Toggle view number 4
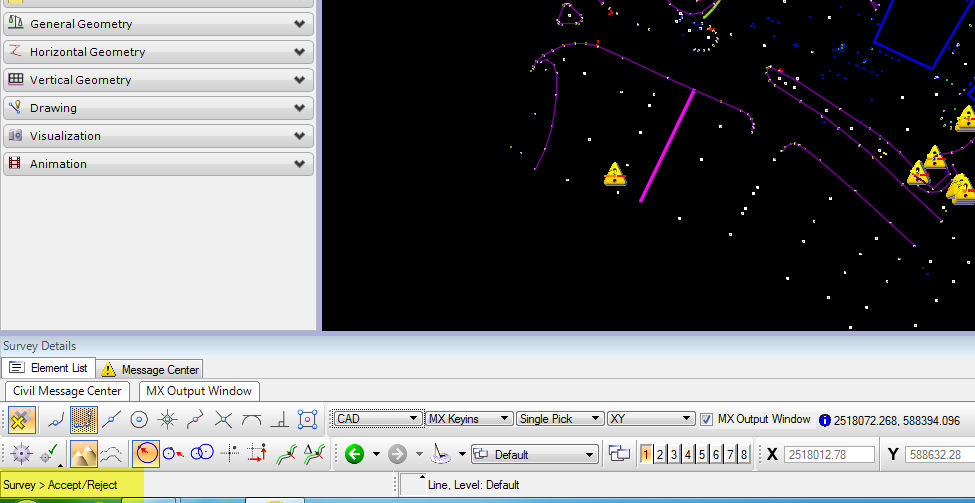 [x=688, y=455]
